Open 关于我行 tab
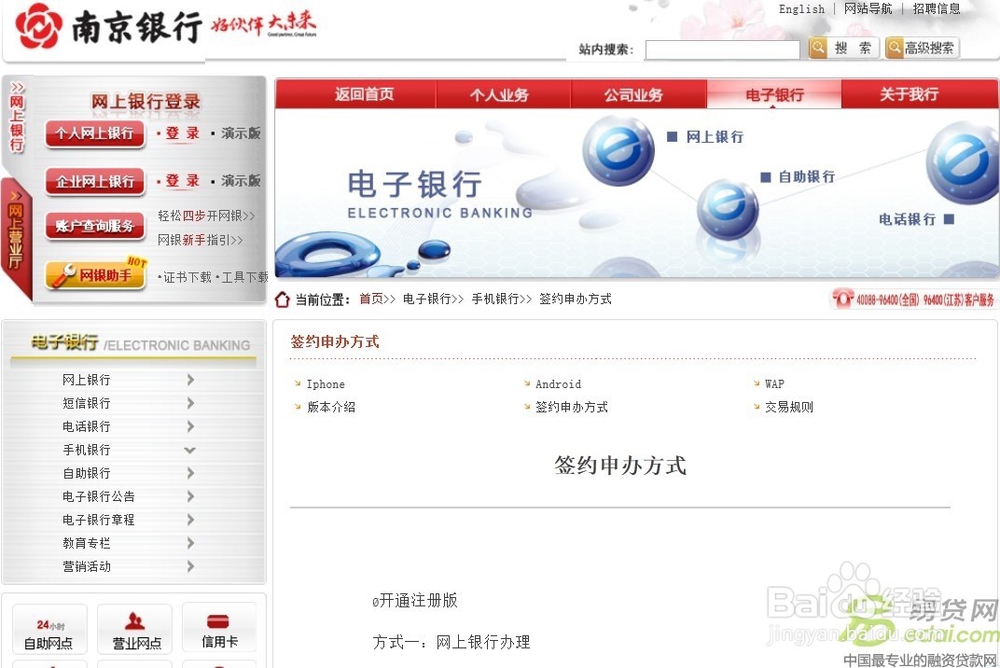Screen dimensions: 1000x668 coord(909,94)
